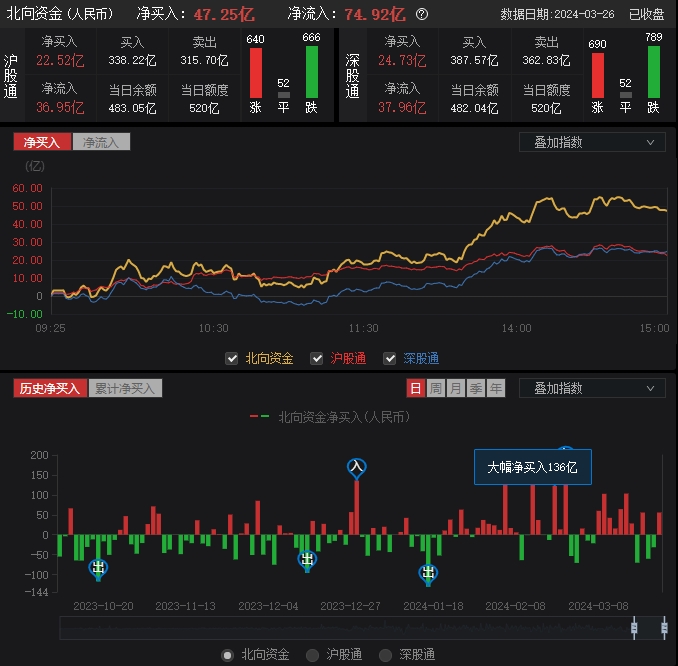Select the 深股通 radio button
The image size is (678, 666).
(x=385, y=655)
